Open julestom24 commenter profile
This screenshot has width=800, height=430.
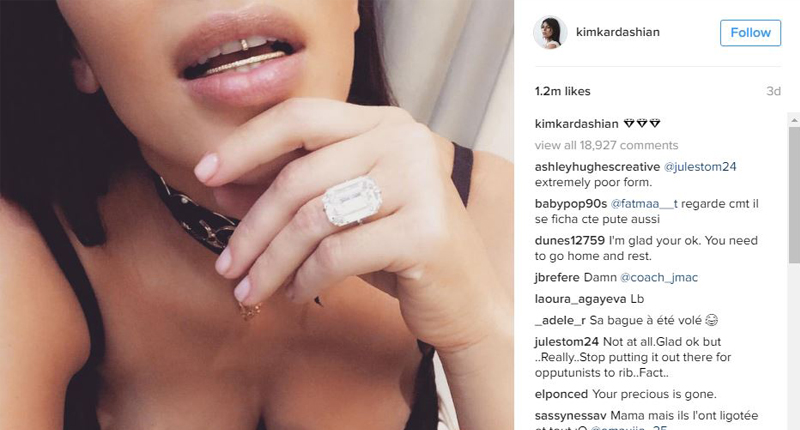566,342
